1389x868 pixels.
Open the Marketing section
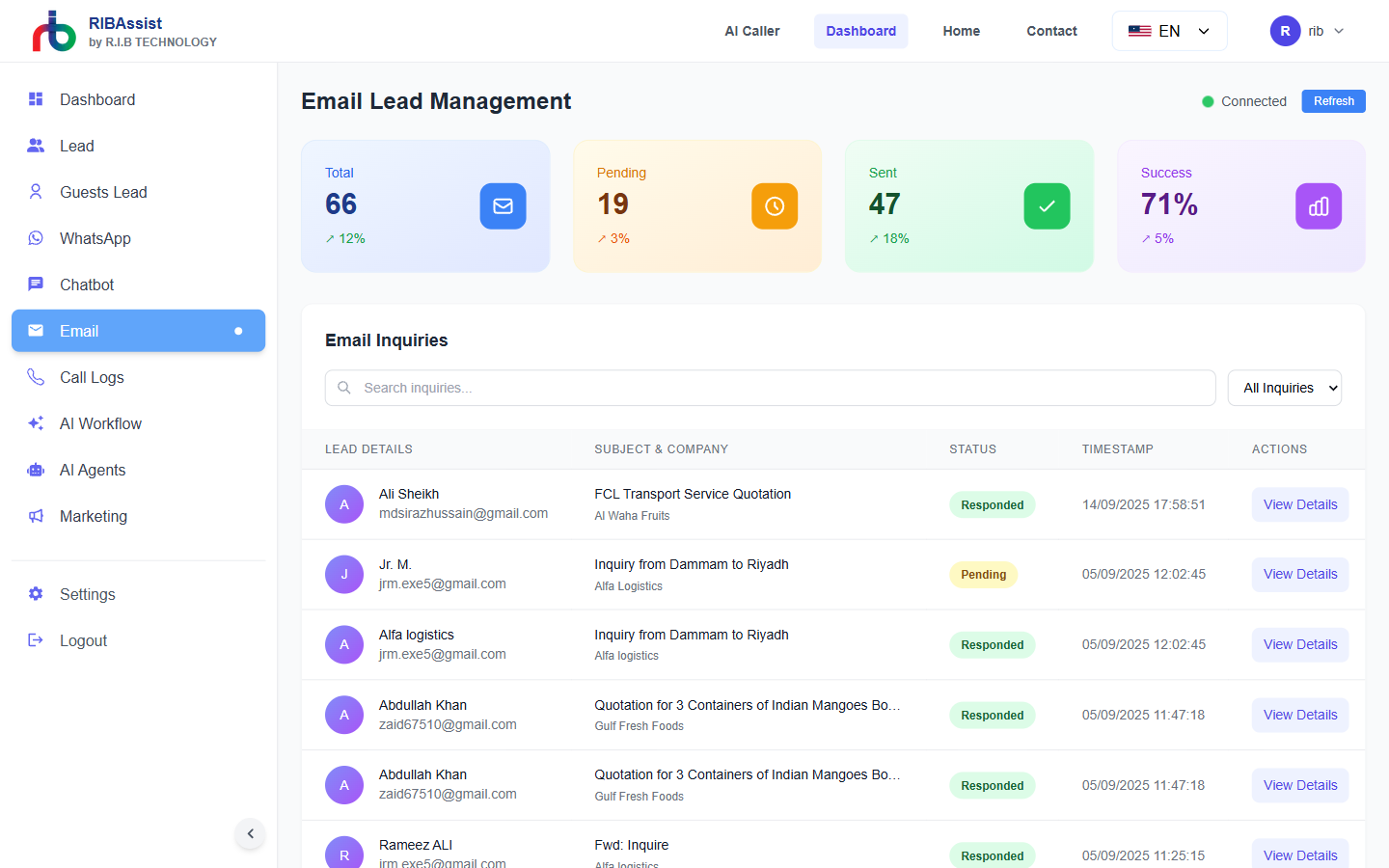[x=94, y=516]
